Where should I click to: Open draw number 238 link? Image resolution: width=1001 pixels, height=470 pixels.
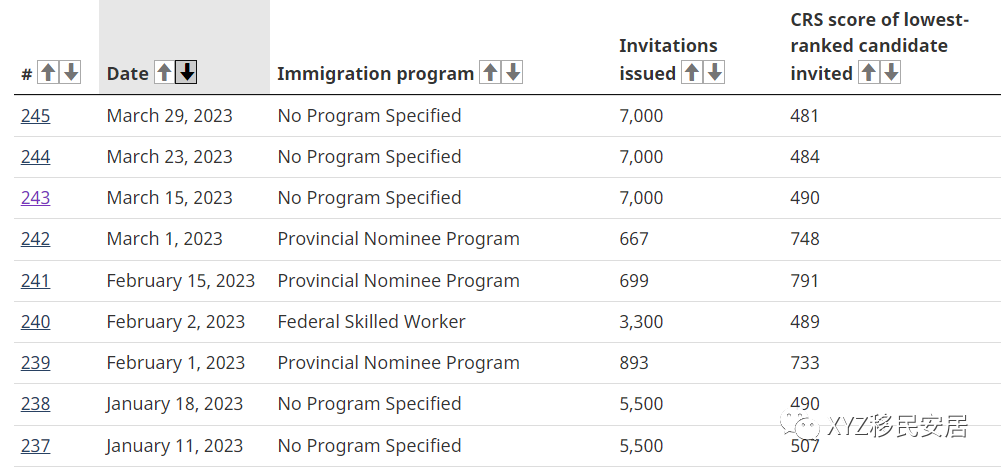point(35,404)
